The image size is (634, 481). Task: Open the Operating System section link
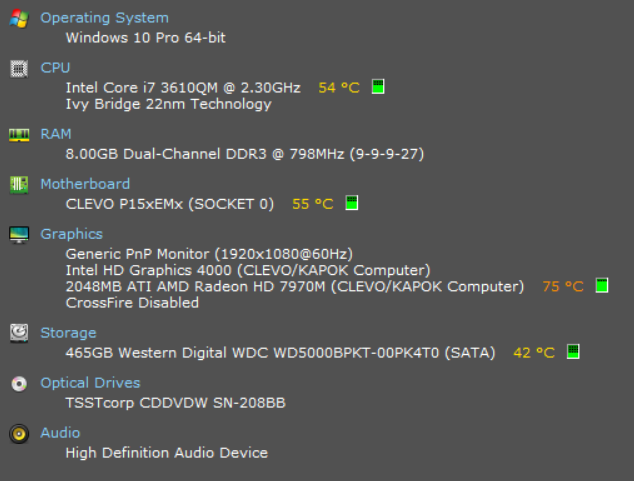104,18
